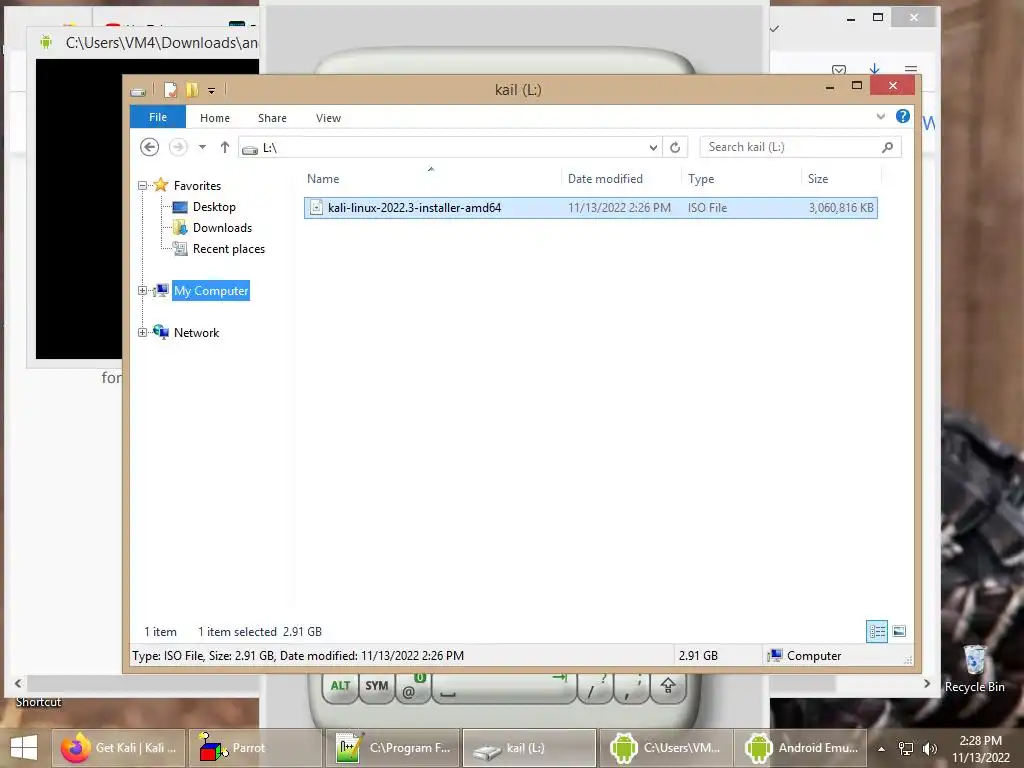Open Parrot taskbar item
1024x768 pixels.
(255, 748)
